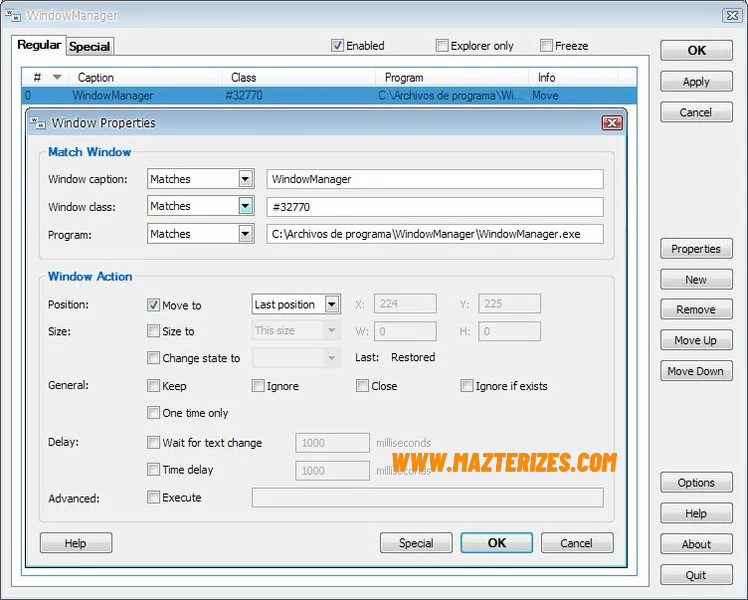748x600 pixels.
Task: Click the Caption column header
Action: (146, 77)
